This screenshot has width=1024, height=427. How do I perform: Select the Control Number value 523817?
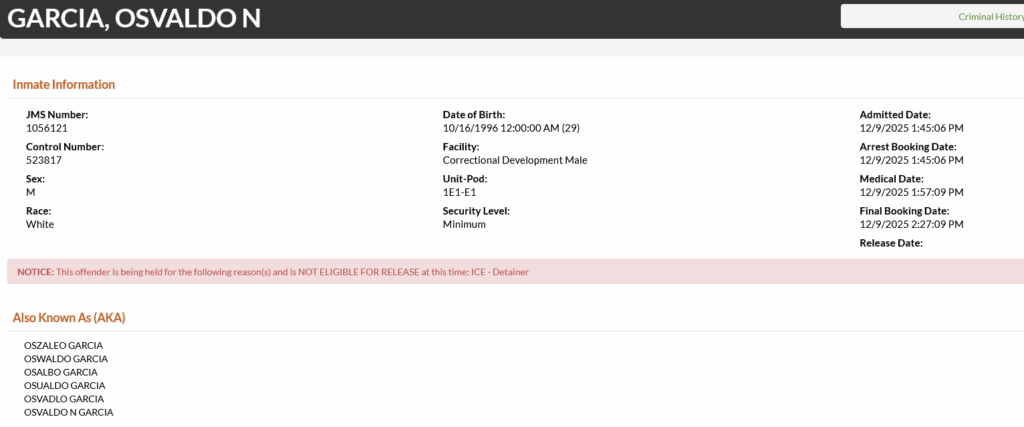(x=44, y=160)
